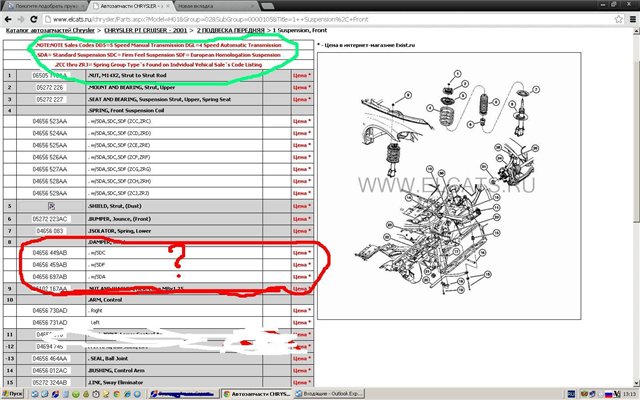Open a new tab with the plus button

coord(267,6)
